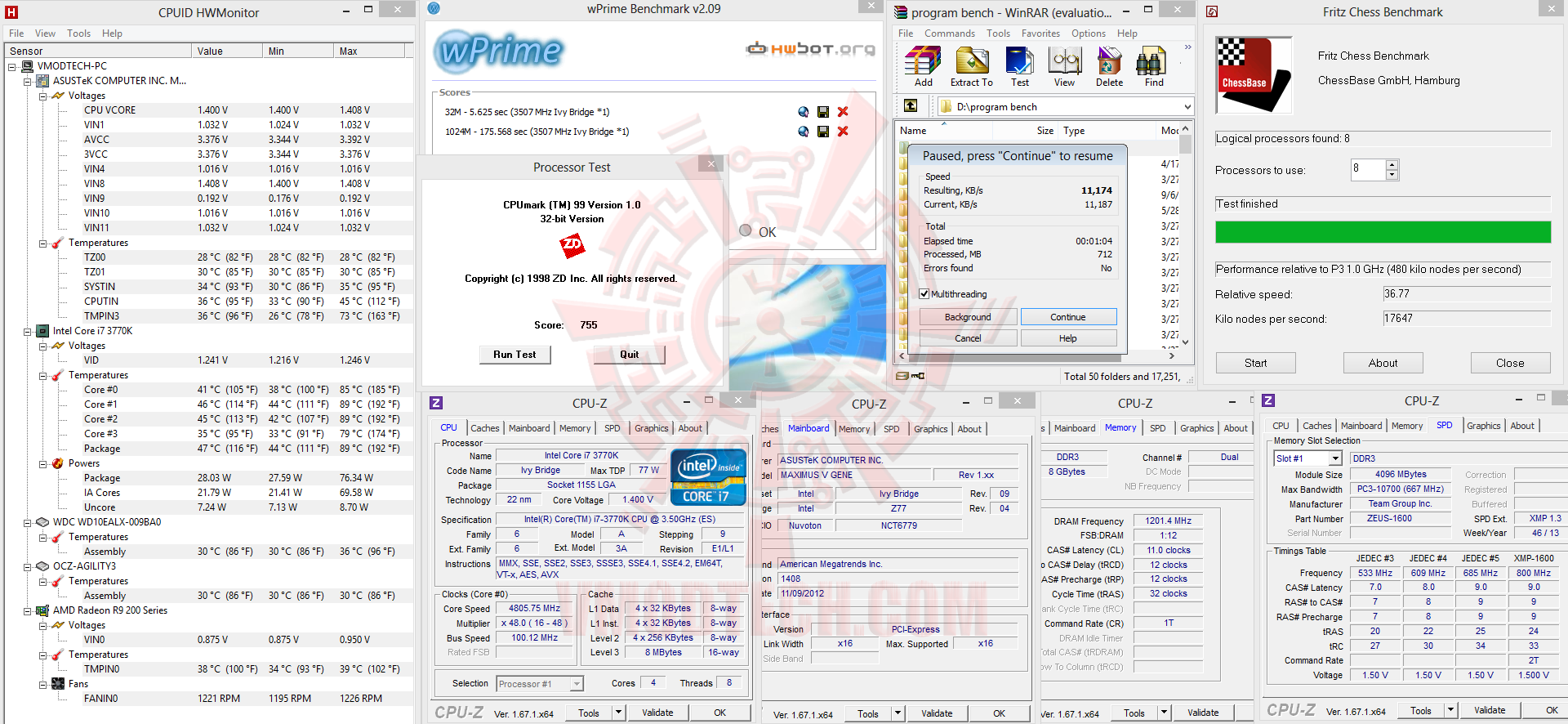The image size is (1568, 724).
Task: Click Background in the WinRAR paused dialog
Action: (968, 317)
